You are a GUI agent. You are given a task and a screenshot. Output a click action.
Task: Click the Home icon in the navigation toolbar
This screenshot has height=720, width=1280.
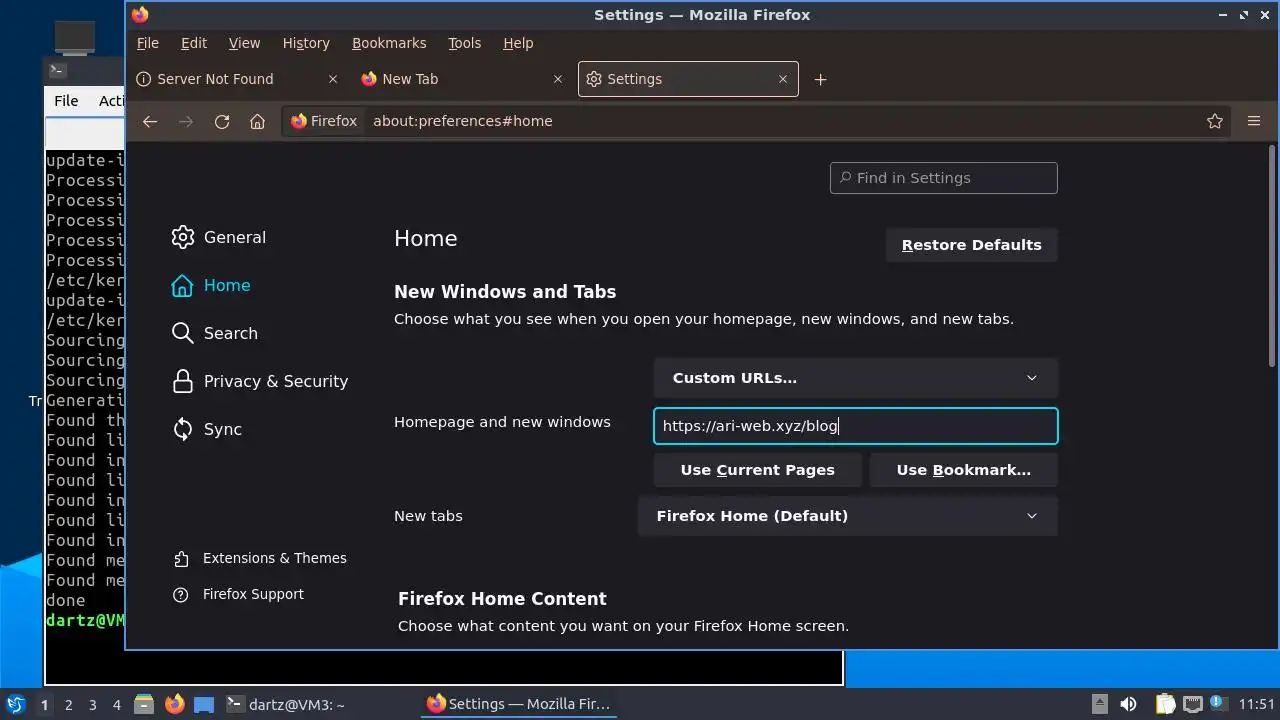click(x=257, y=121)
